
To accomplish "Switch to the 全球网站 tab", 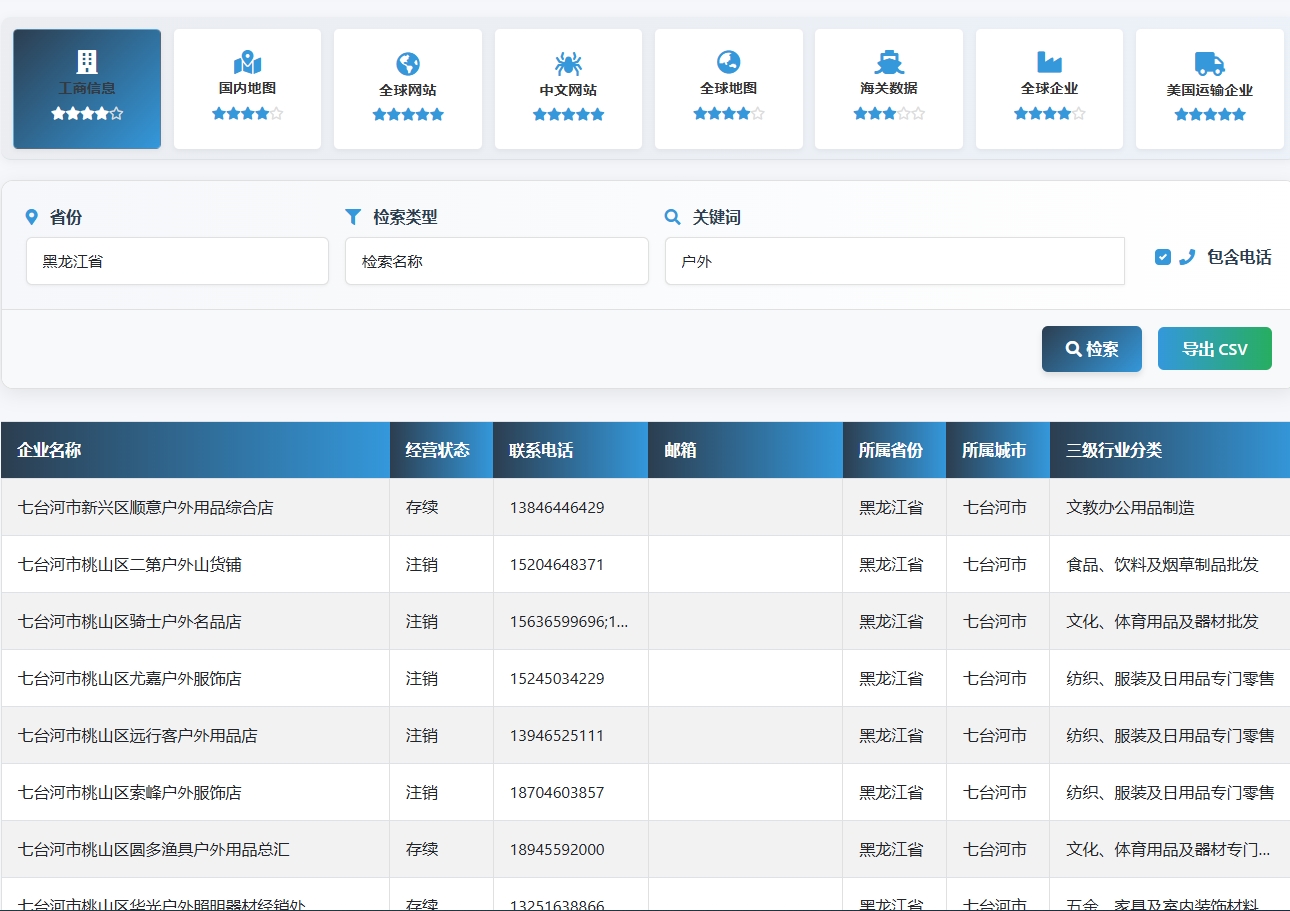I will 408,89.
